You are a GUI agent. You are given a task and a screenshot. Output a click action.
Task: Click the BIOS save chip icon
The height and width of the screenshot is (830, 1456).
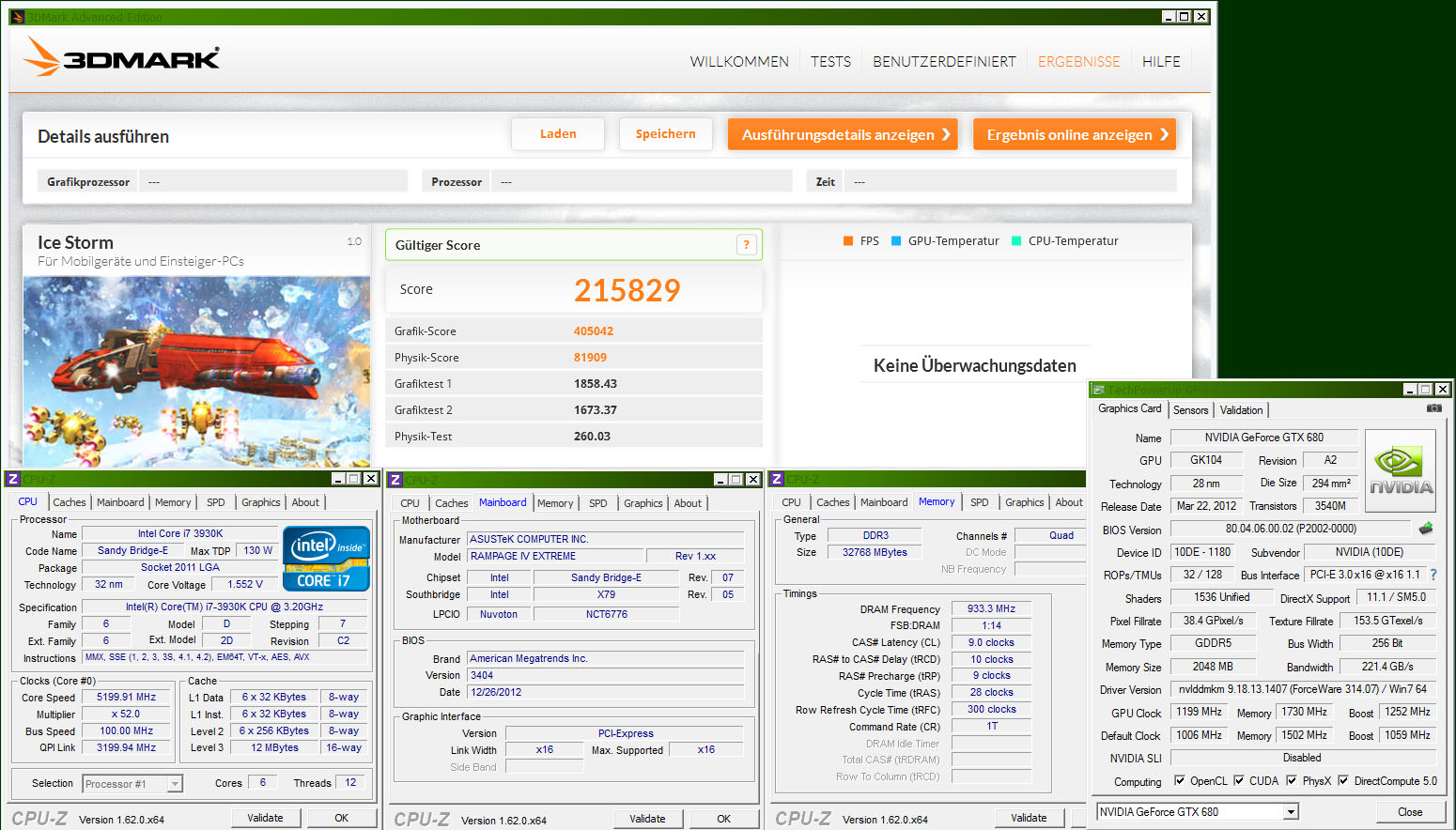tap(1426, 529)
